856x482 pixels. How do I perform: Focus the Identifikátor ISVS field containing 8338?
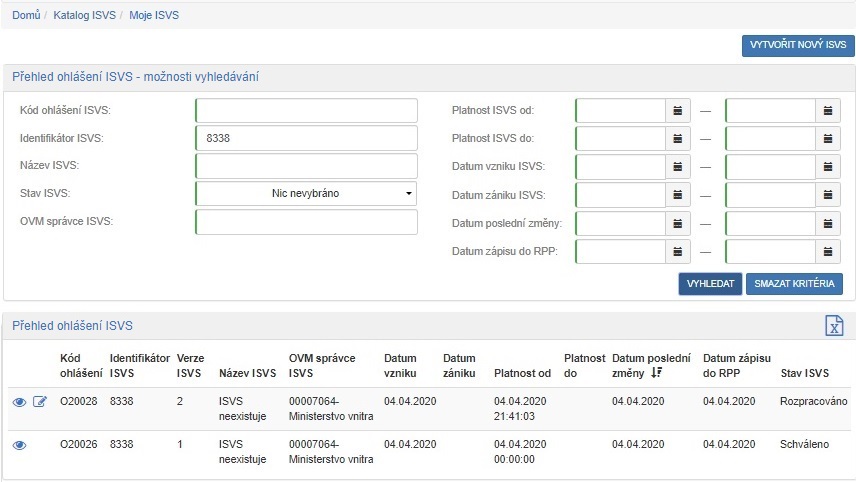tap(306, 138)
